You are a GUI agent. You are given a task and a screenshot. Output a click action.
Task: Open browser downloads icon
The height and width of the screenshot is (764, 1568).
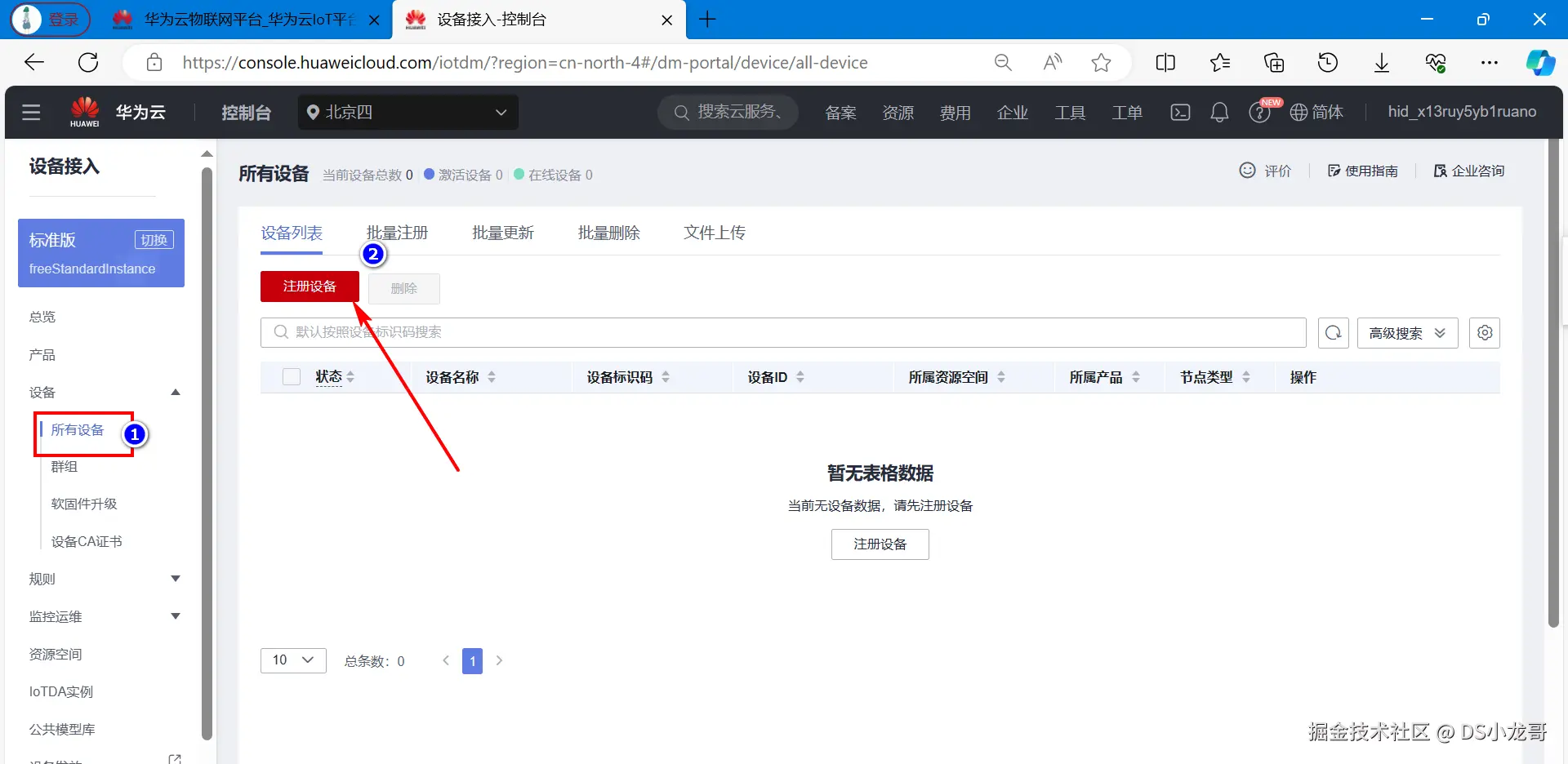[x=1382, y=62]
